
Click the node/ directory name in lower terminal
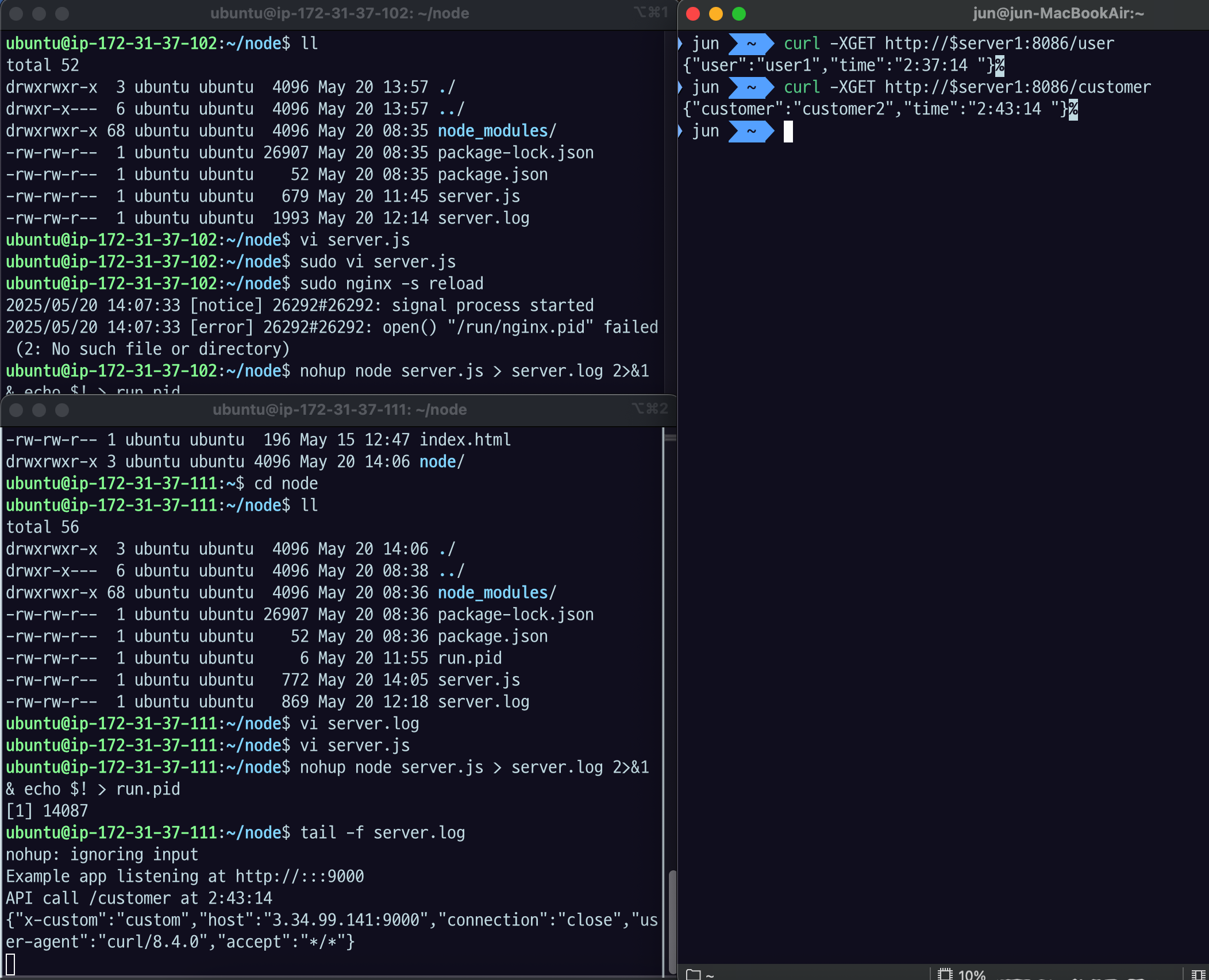[x=441, y=462]
